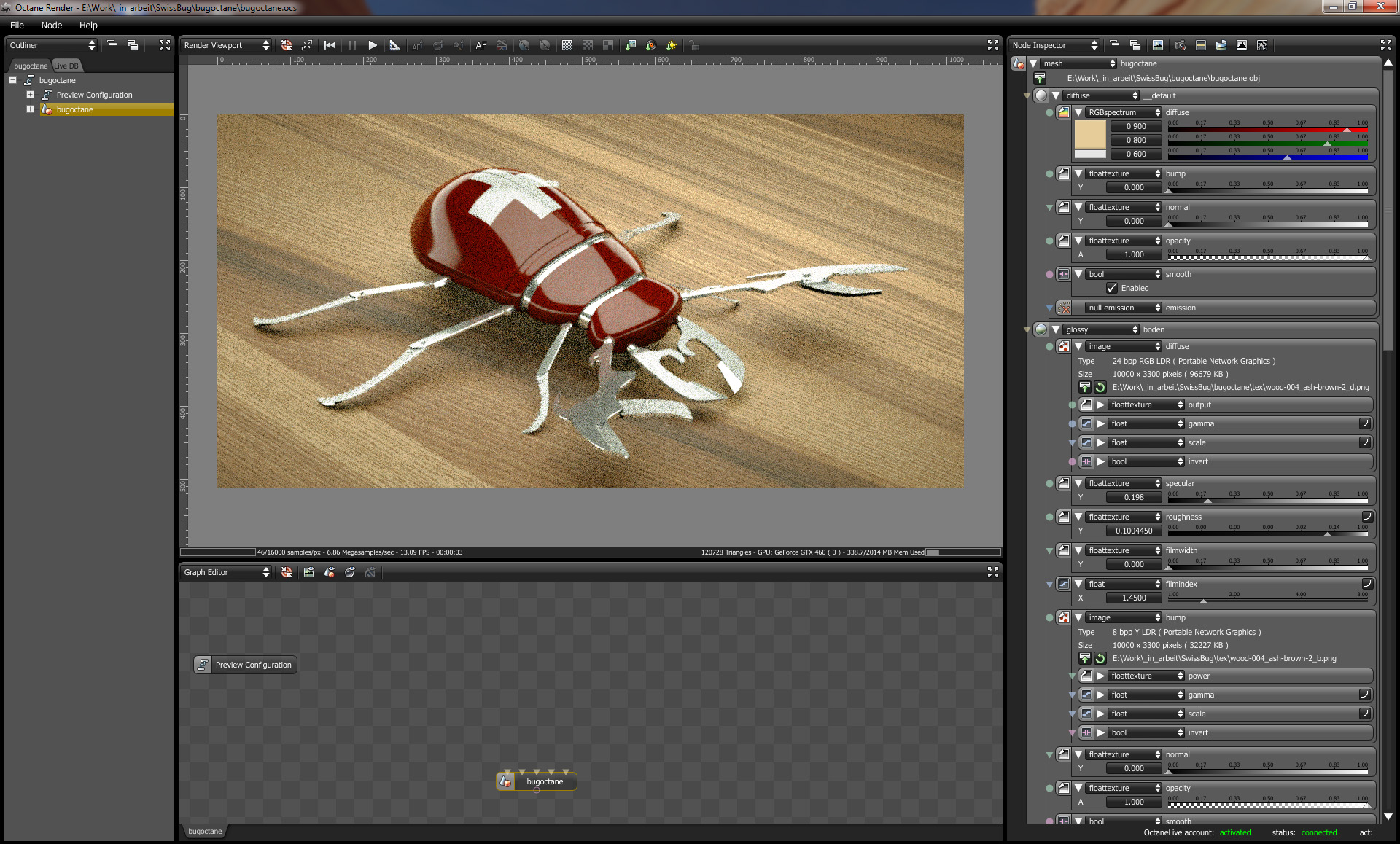1400x844 pixels.
Task: Click the save render image icon
Action: click(631, 45)
